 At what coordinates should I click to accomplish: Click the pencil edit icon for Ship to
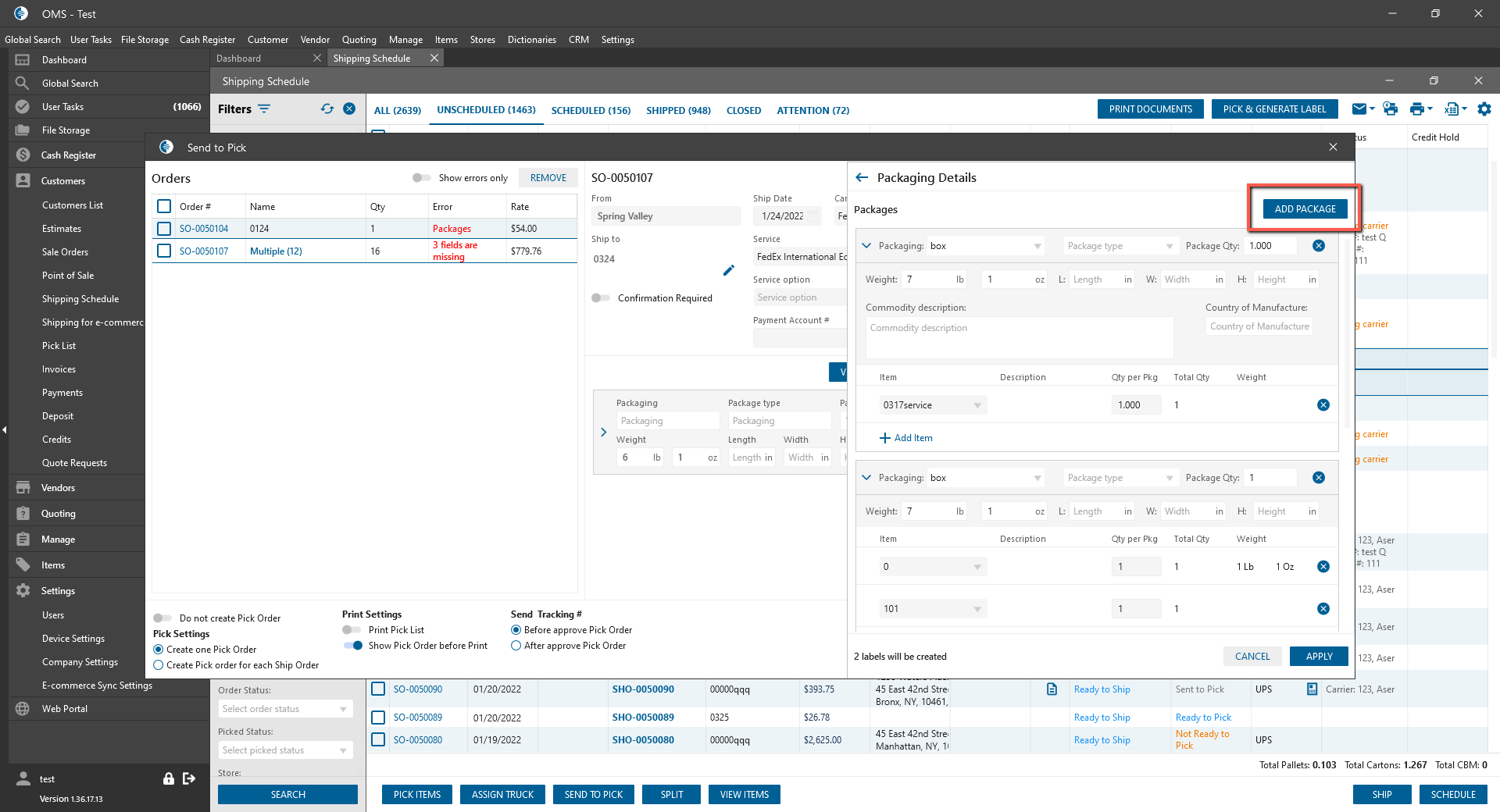728,270
